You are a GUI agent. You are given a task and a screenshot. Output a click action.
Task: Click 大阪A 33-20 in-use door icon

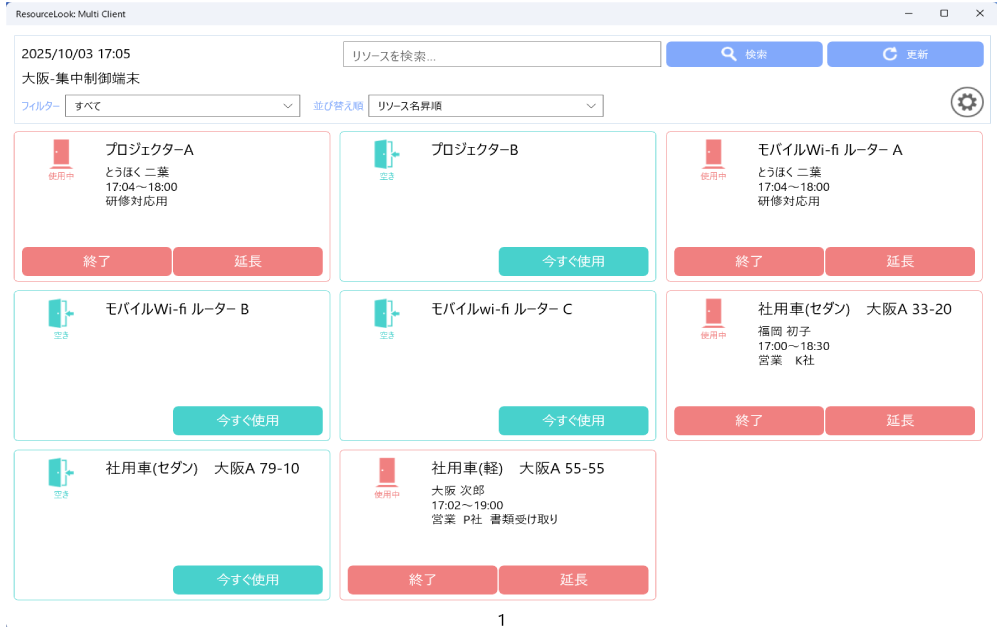713,314
